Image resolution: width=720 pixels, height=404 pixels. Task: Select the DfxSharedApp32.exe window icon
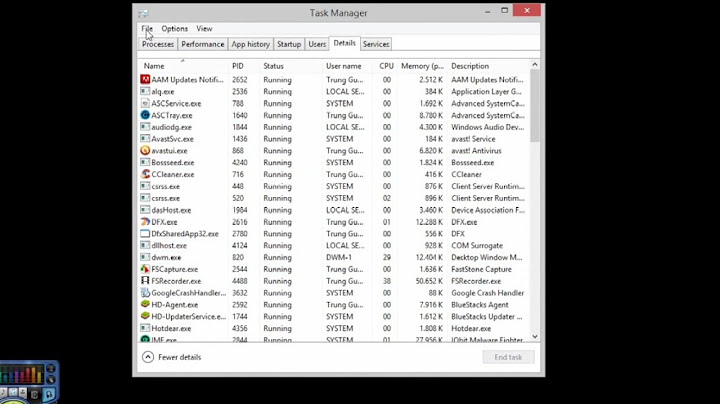[145, 233]
